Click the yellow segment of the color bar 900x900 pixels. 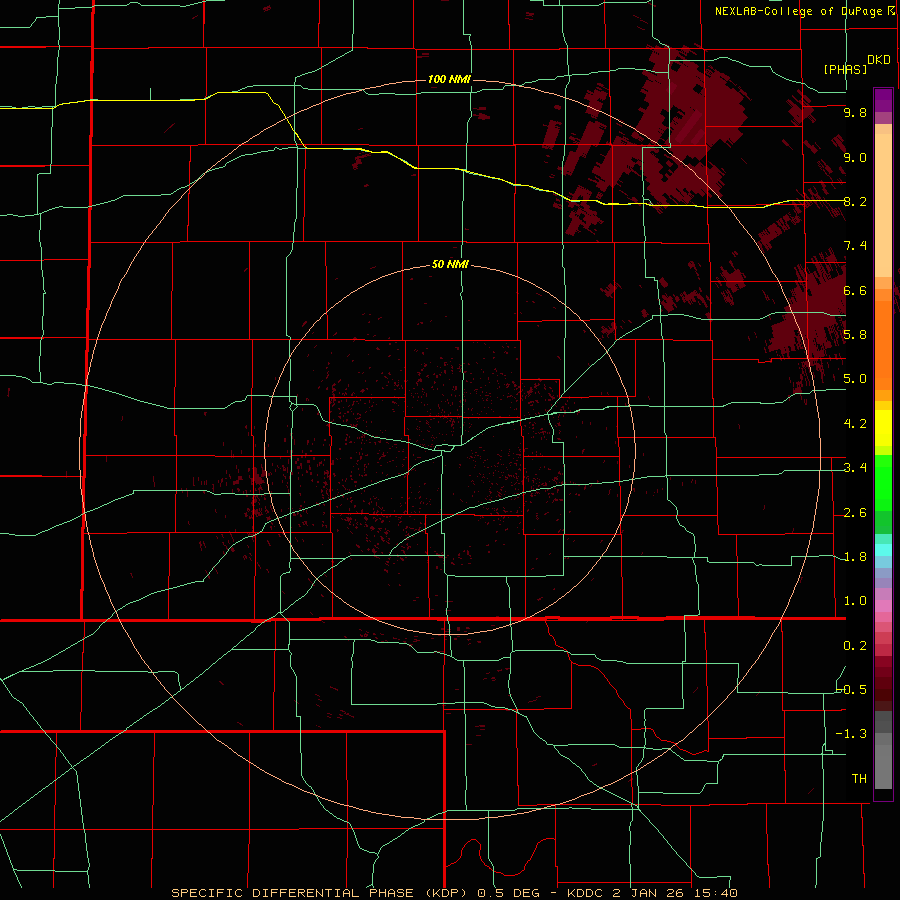click(x=883, y=428)
